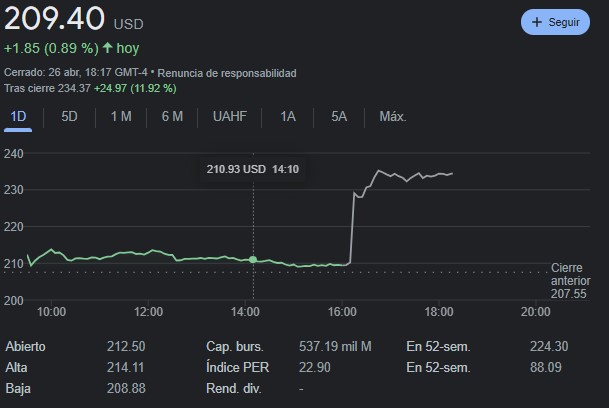The image size is (609, 408).
Task: Click the 18:00 time axis label
Action: click(439, 312)
